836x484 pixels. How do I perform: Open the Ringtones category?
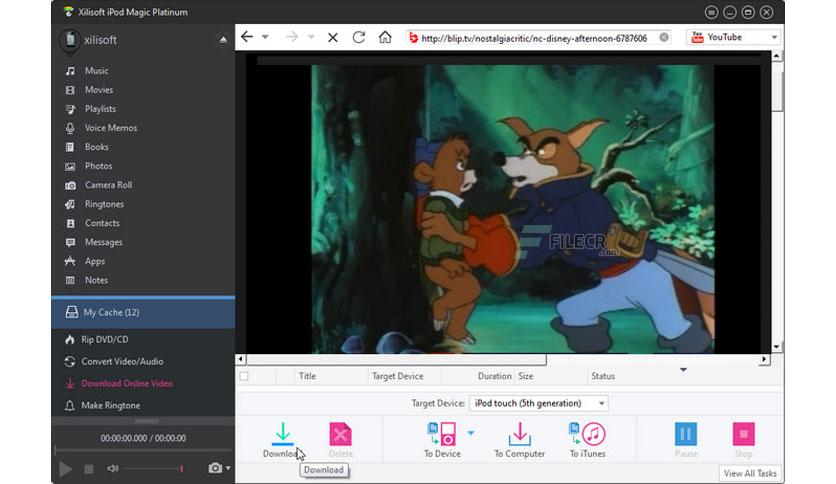coord(104,204)
